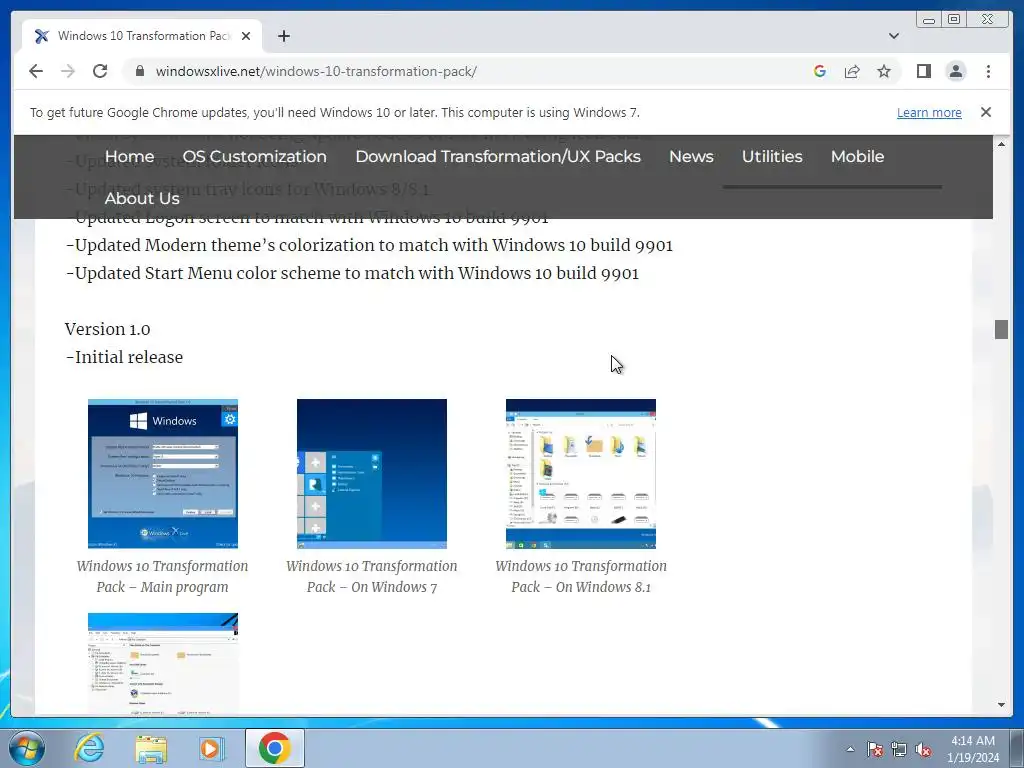Click the address bar URL
This screenshot has width=1024, height=768.
pos(316,71)
